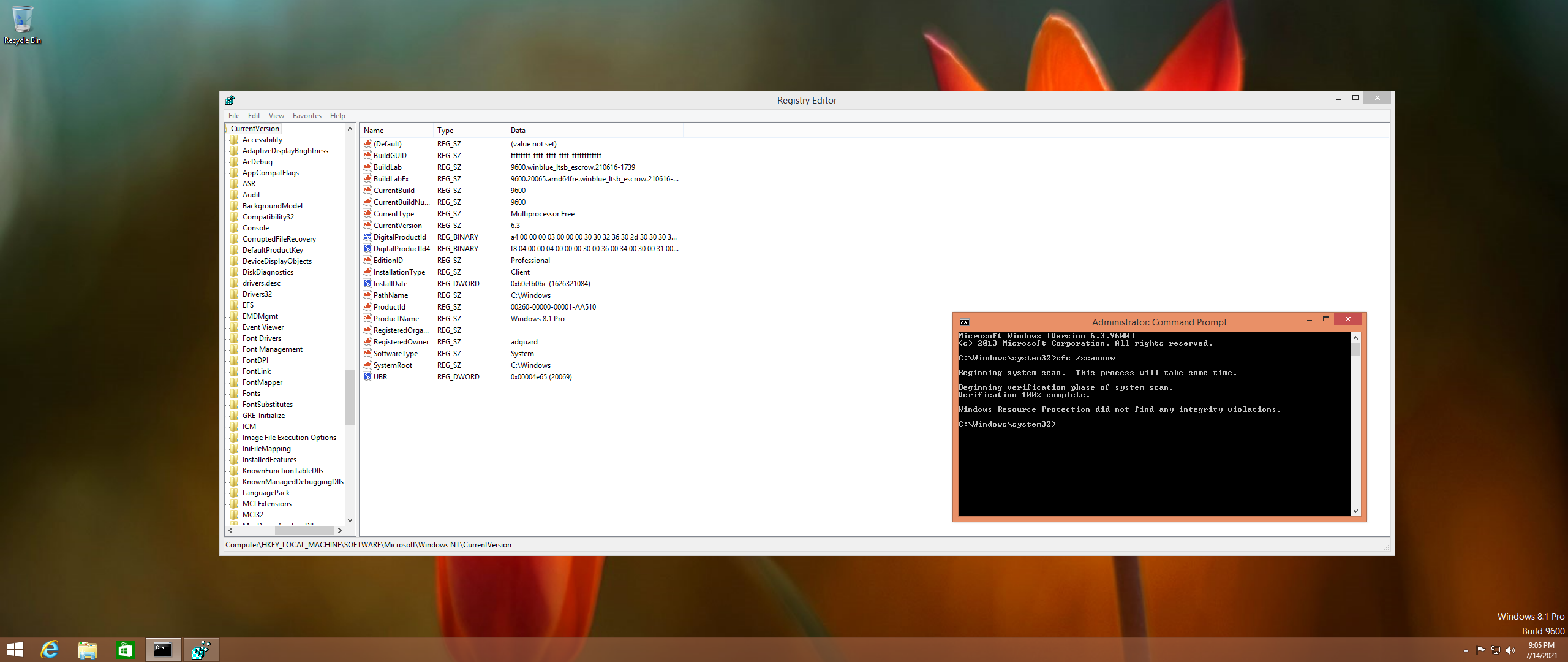Click the volume speaker tray icon

[1510, 650]
